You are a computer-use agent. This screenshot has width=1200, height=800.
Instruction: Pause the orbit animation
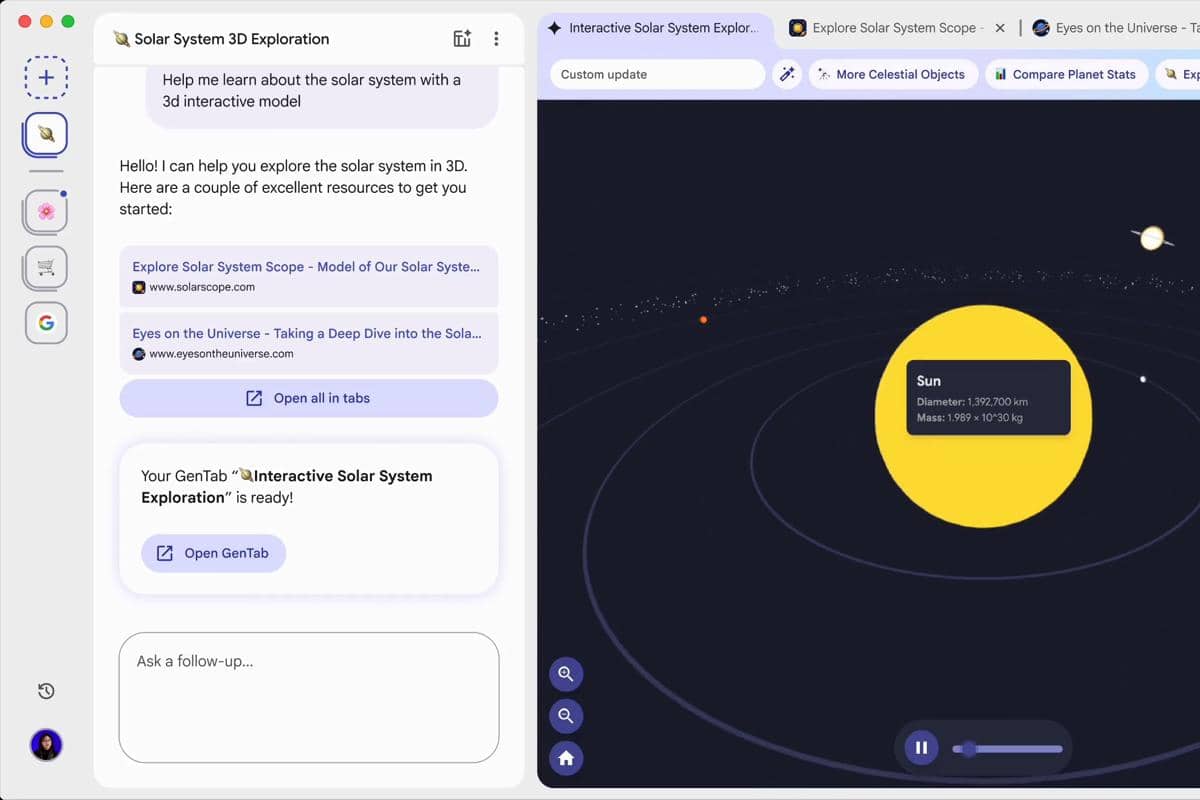[x=920, y=747]
